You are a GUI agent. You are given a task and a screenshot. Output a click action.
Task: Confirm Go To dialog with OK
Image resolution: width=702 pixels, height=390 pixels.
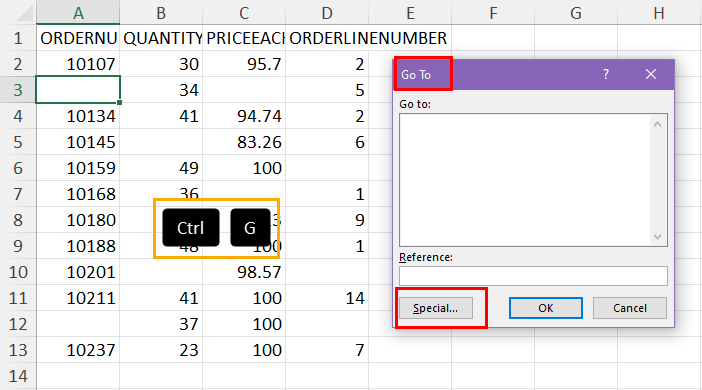[546, 308]
